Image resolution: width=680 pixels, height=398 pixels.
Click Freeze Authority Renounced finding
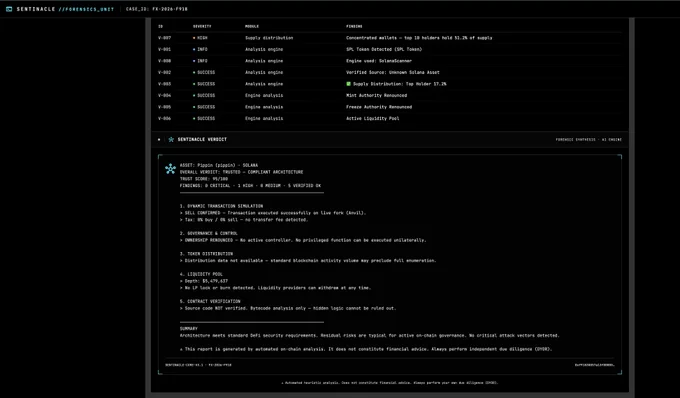point(379,107)
